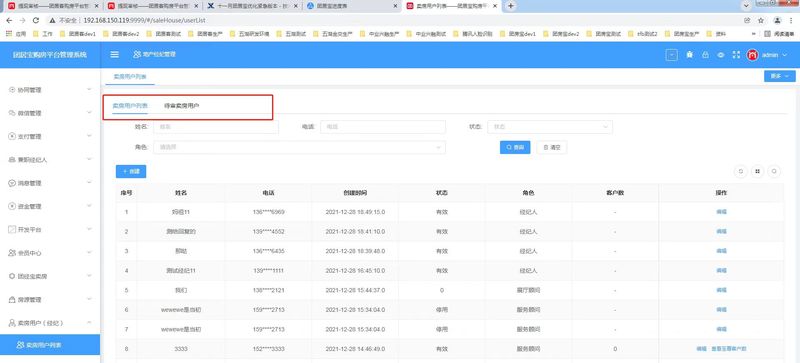Click the 用户经纪管理 breadcrumb in the header
Viewport: 800px width, 363px height.
[x=154, y=54]
